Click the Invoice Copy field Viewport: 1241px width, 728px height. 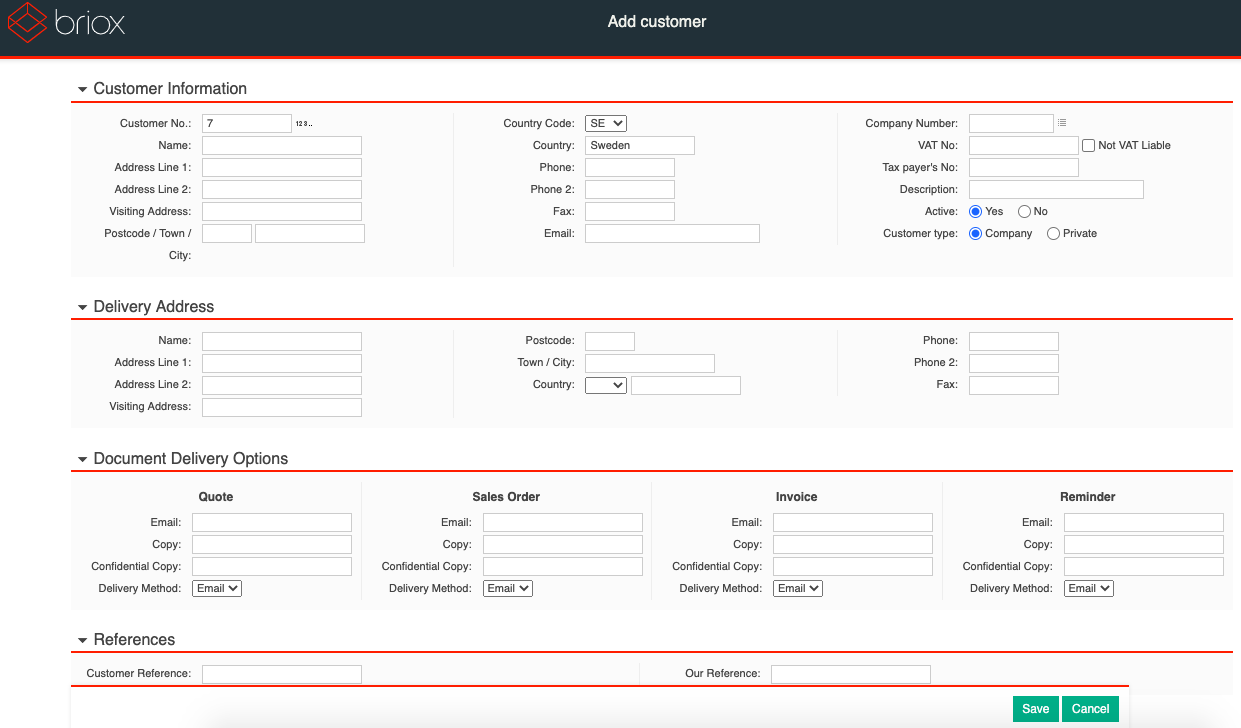[853, 544]
